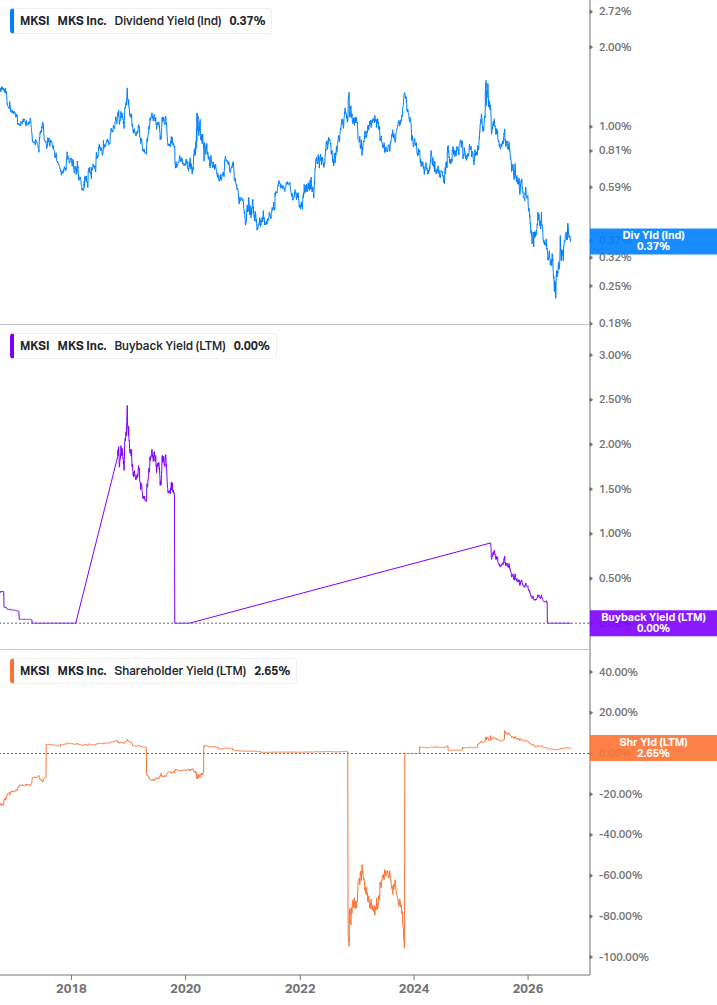Click the 0.18% tick on dividend yield axis
Image resolution: width=717 pixels, height=1005 pixels.
615,324
